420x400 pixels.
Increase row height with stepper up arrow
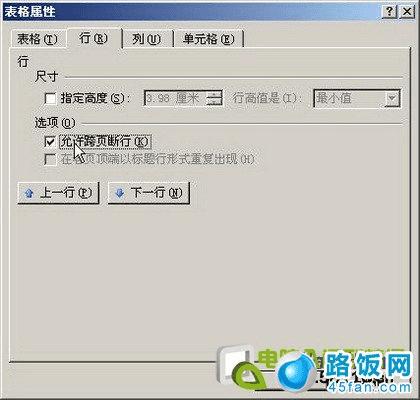(x=214, y=94)
